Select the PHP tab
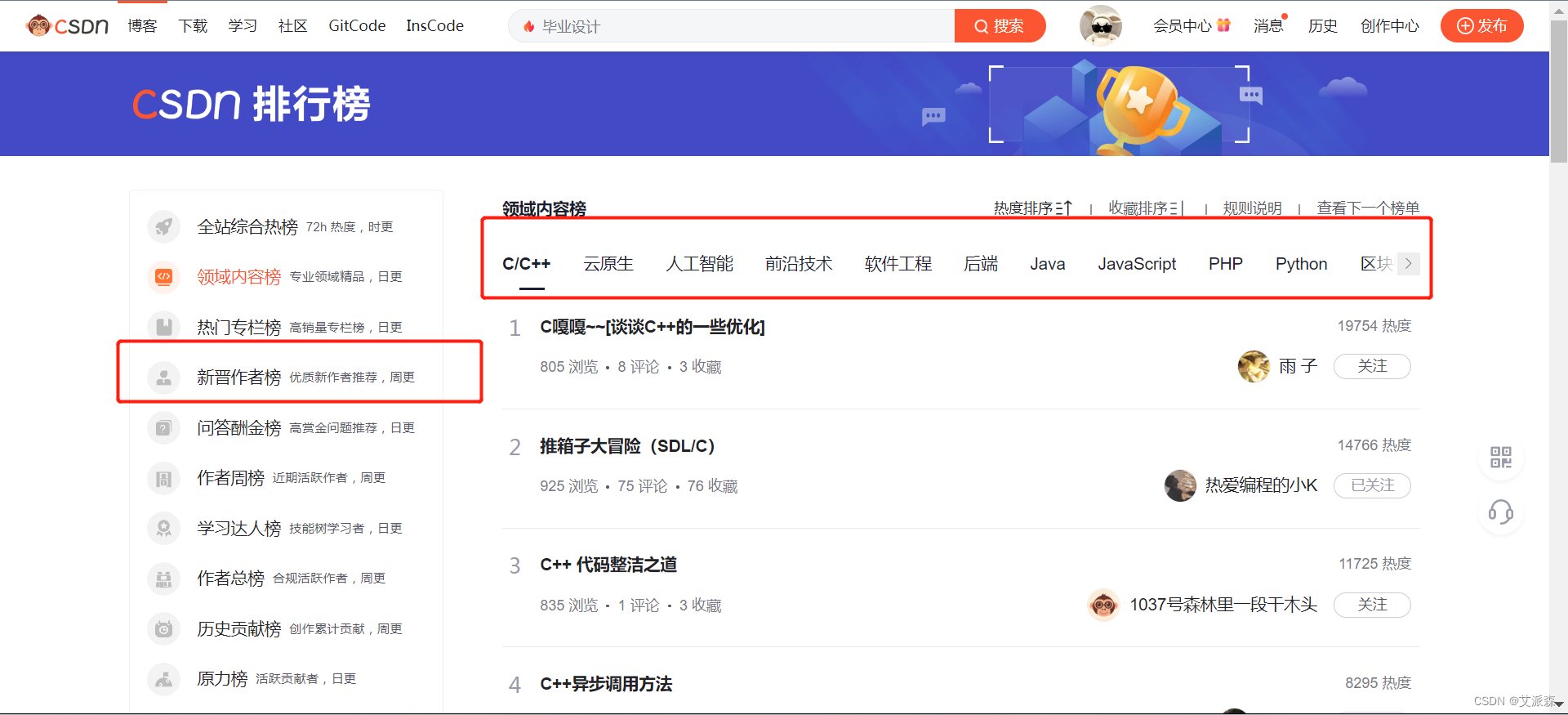The width and height of the screenshot is (1568, 715). pyautogui.click(x=1226, y=264)
